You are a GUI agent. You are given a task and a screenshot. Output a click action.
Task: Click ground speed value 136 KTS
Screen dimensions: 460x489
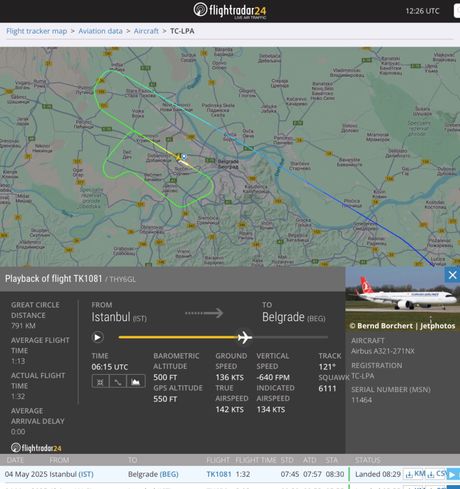230,378
